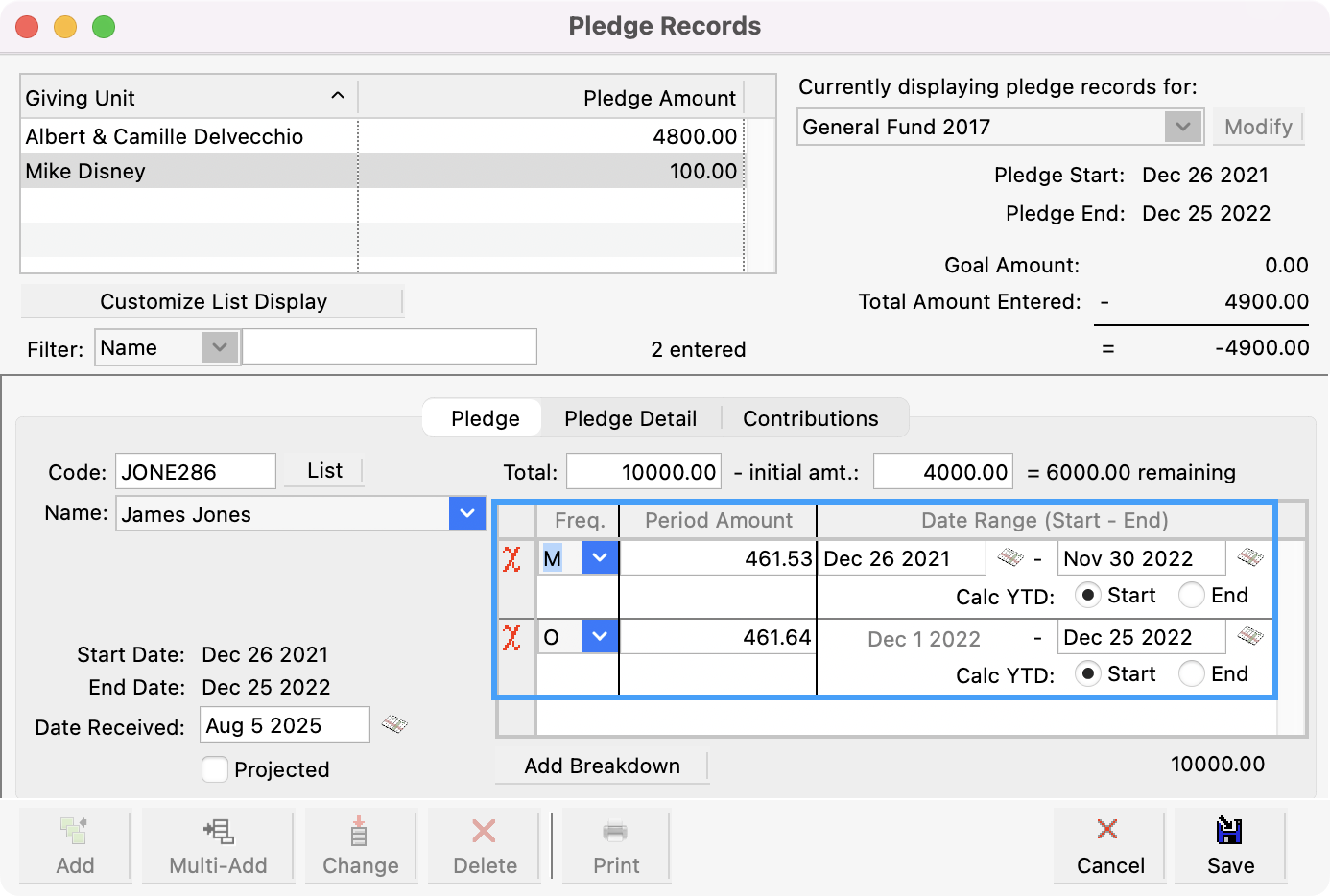Click the Giving Unit list vertical scrollbar
The height and width of the screenshot is (896, 1330).
(760, 196)
